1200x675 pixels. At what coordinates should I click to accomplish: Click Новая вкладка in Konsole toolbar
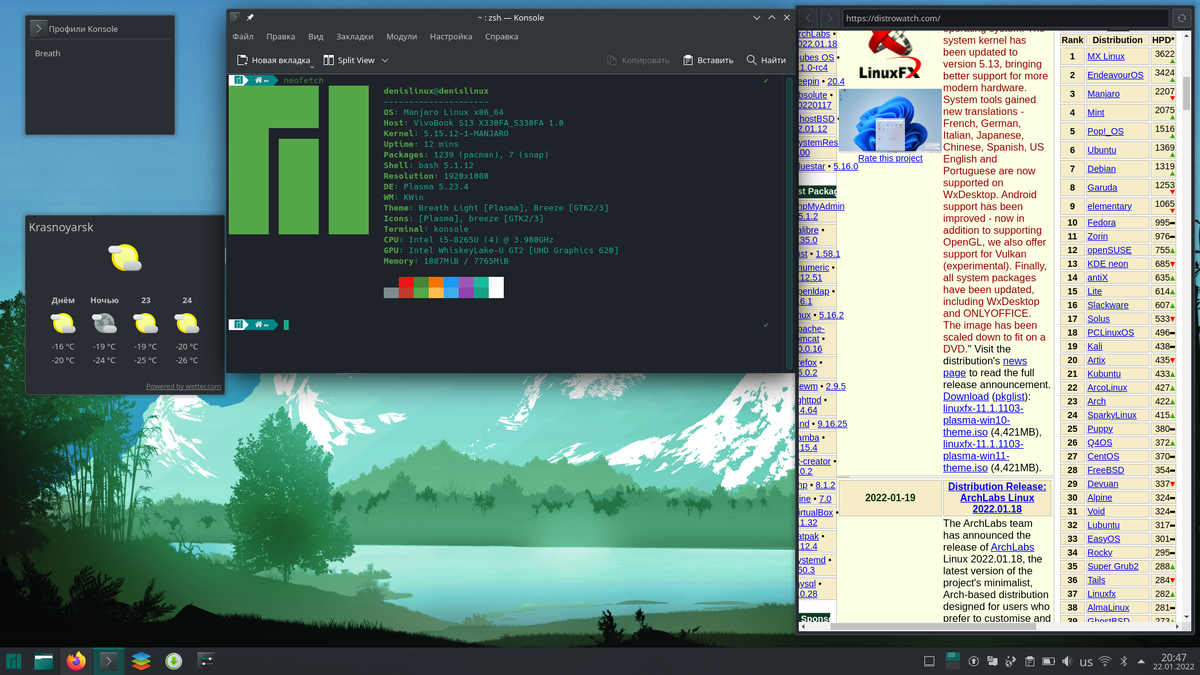[x=273, y=60]
